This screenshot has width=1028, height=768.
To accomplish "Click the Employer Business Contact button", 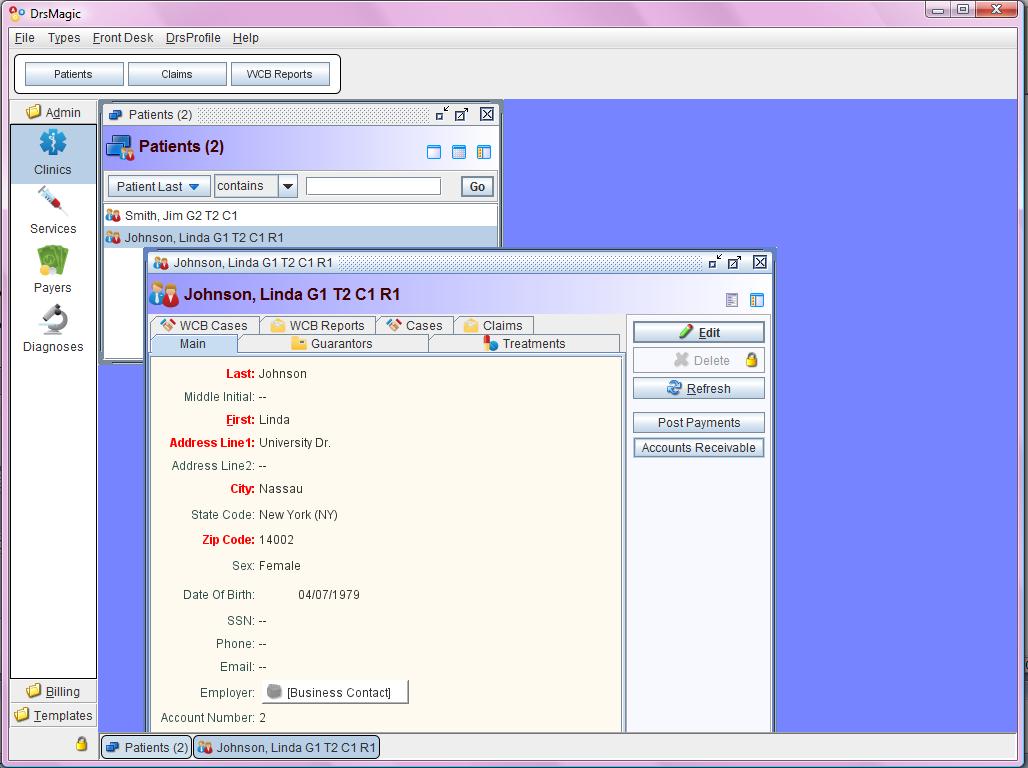I will [335, 692].
